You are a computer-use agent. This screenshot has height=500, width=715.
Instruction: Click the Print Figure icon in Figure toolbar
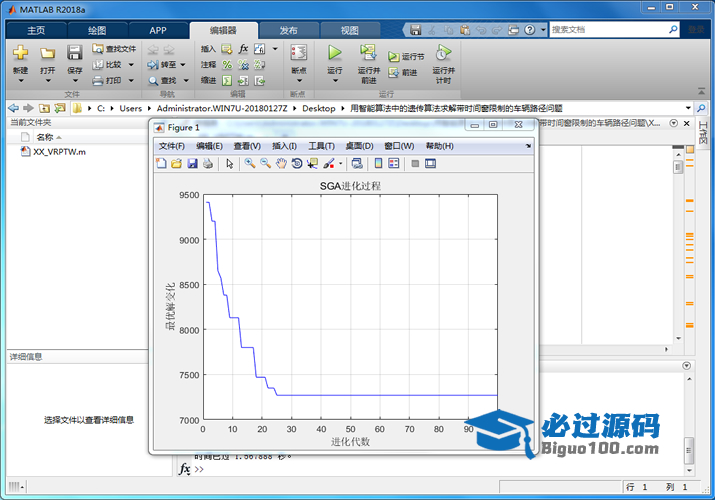click(208, 163)
